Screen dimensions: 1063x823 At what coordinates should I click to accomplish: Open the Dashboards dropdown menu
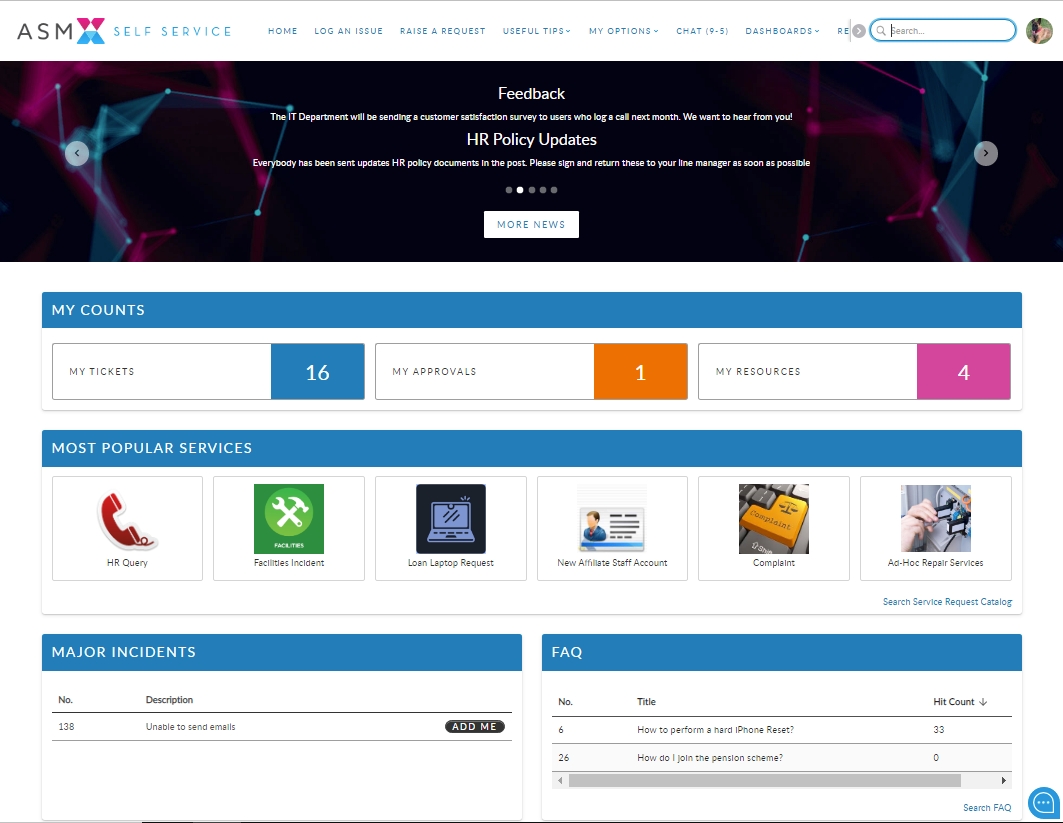tap(782, 31)
